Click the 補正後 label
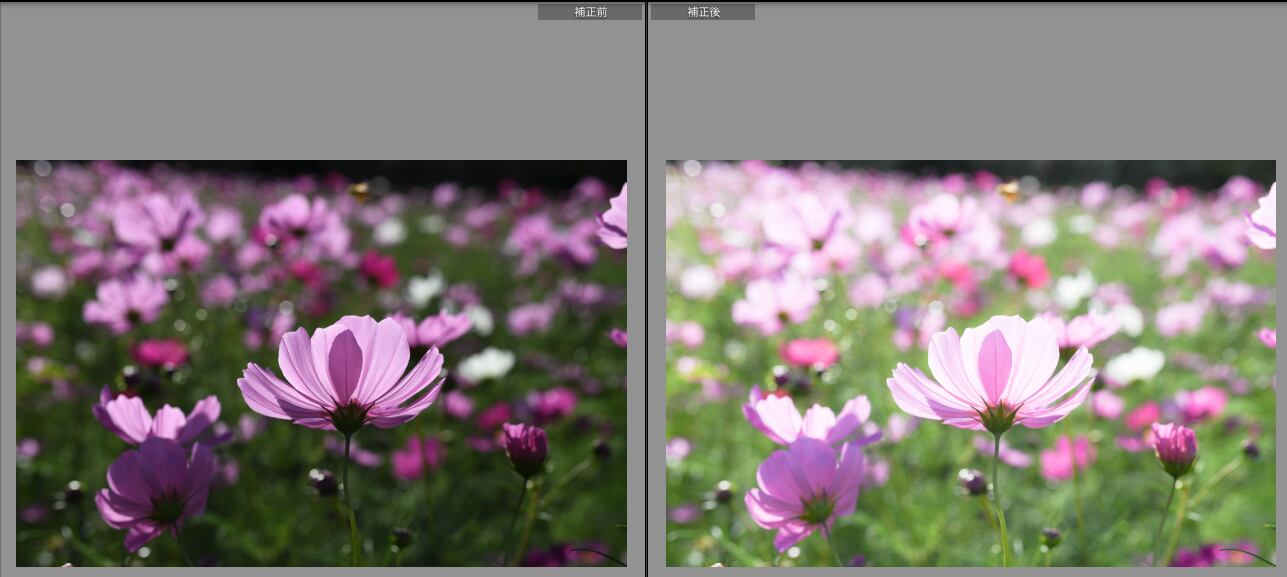 click(703, 12)
